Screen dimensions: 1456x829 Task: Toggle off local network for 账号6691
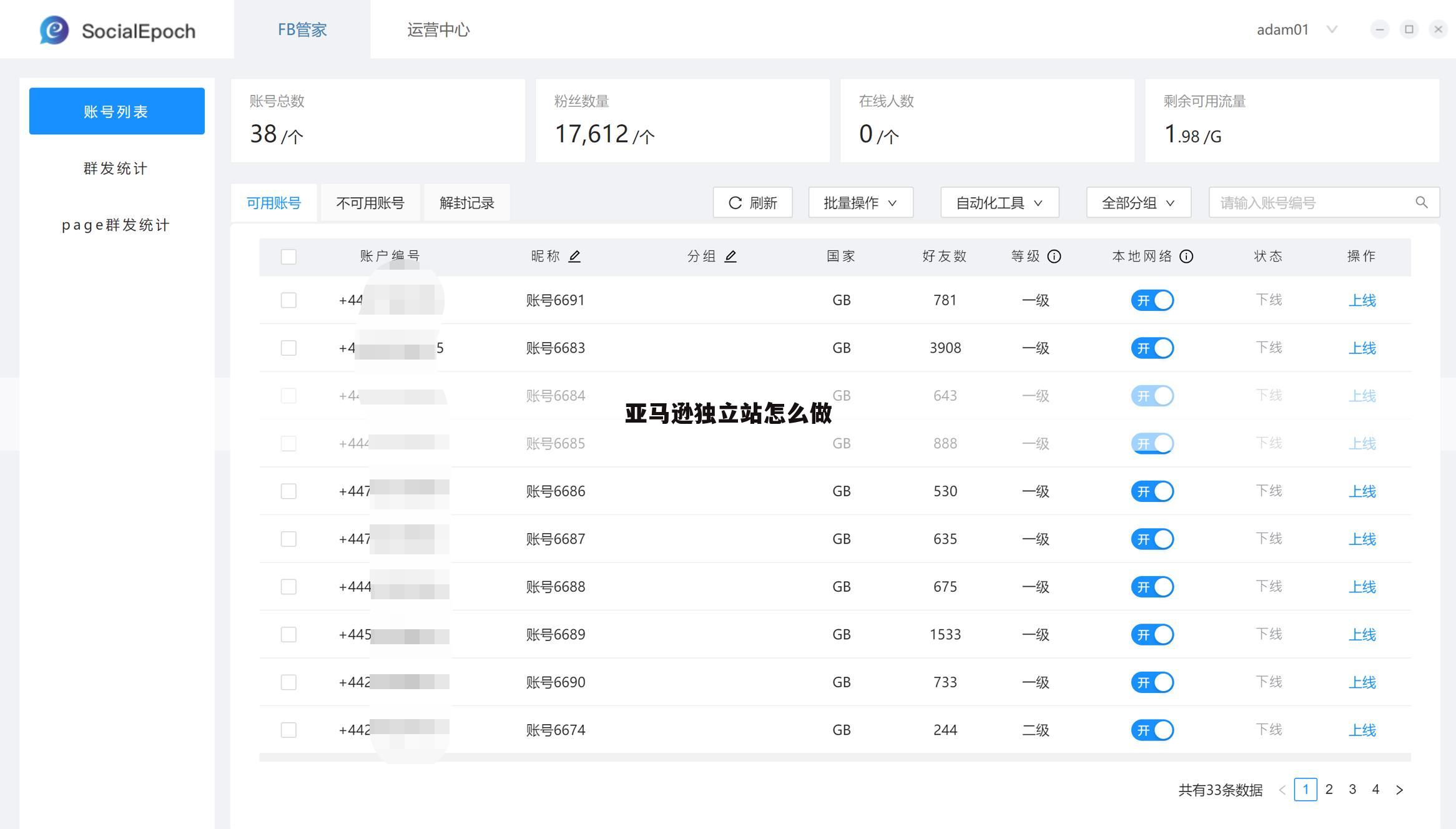[x=1152, y=300]
